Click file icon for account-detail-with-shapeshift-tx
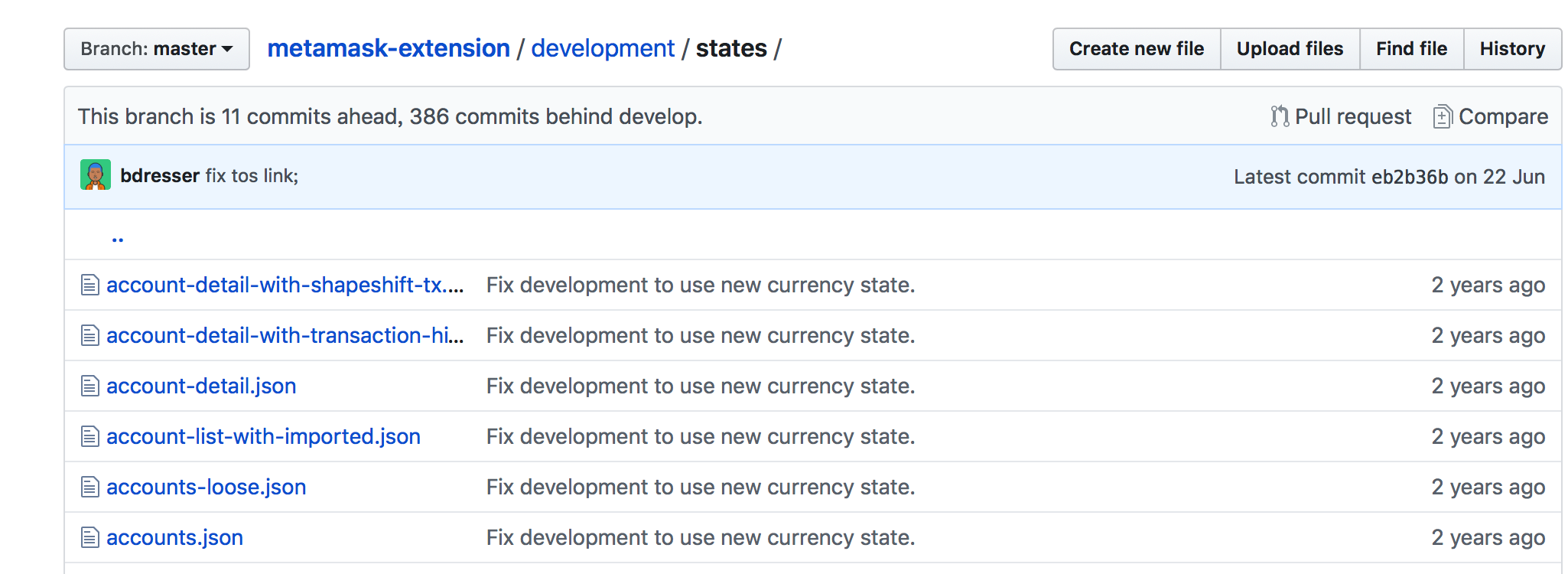1568x574 pixels. [x=90, y=285]
